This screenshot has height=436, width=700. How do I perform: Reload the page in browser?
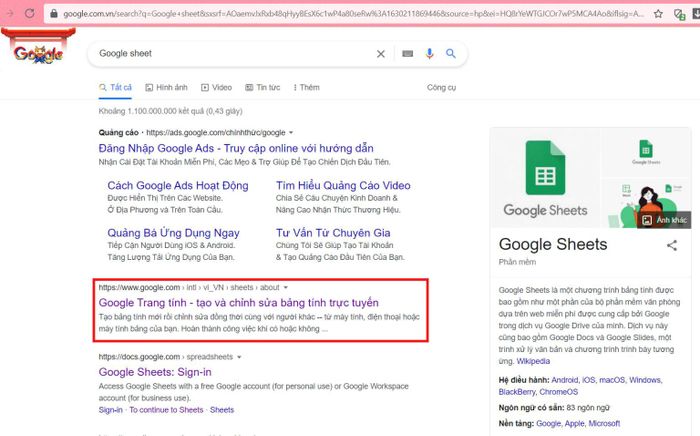[31, 15]
